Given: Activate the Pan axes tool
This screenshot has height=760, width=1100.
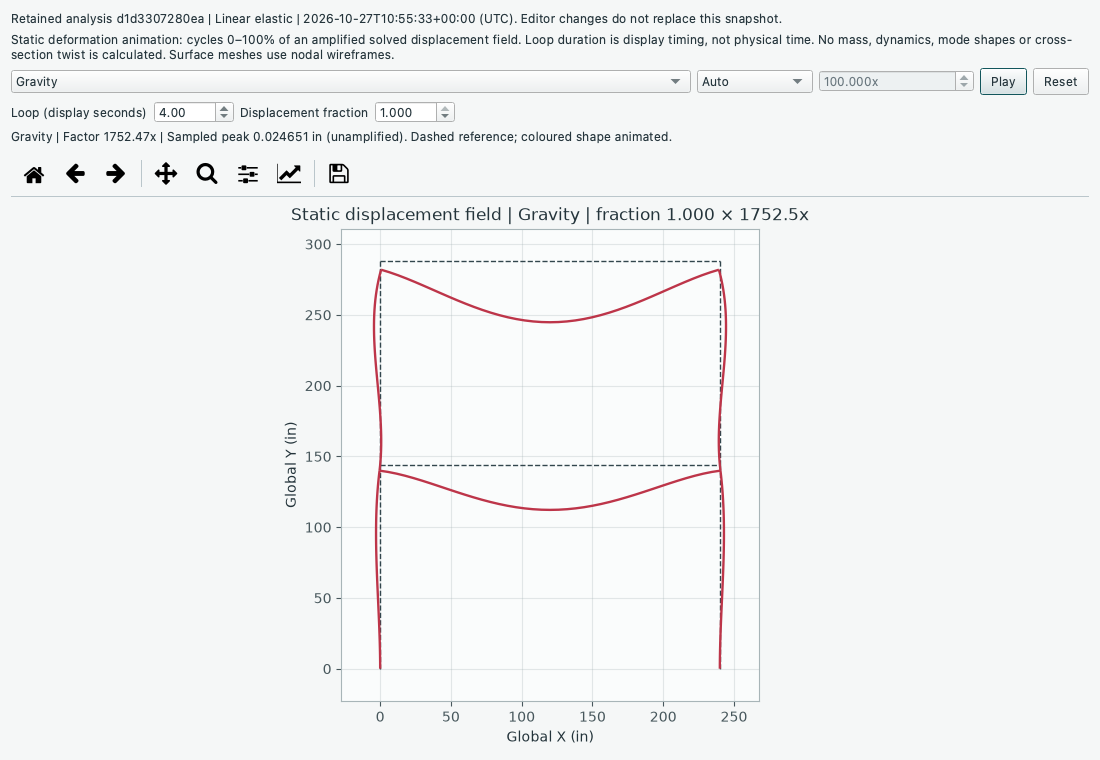Looking at the screenshot, I should click(x=166, y=174).
